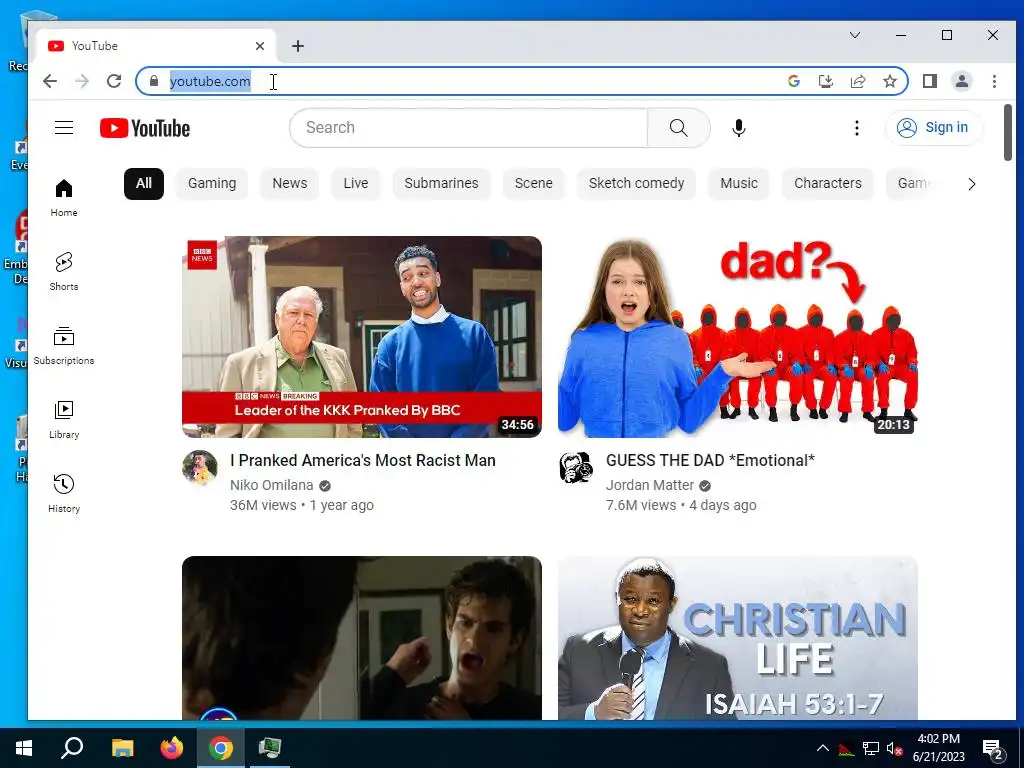Open the notification center icon
The width and height of the screenshot is (1024, 768).
(x=993, y=750)
